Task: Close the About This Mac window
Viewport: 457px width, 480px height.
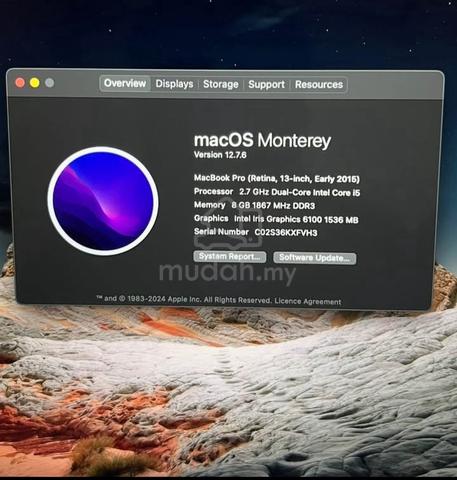Action: tap(20, 83)
